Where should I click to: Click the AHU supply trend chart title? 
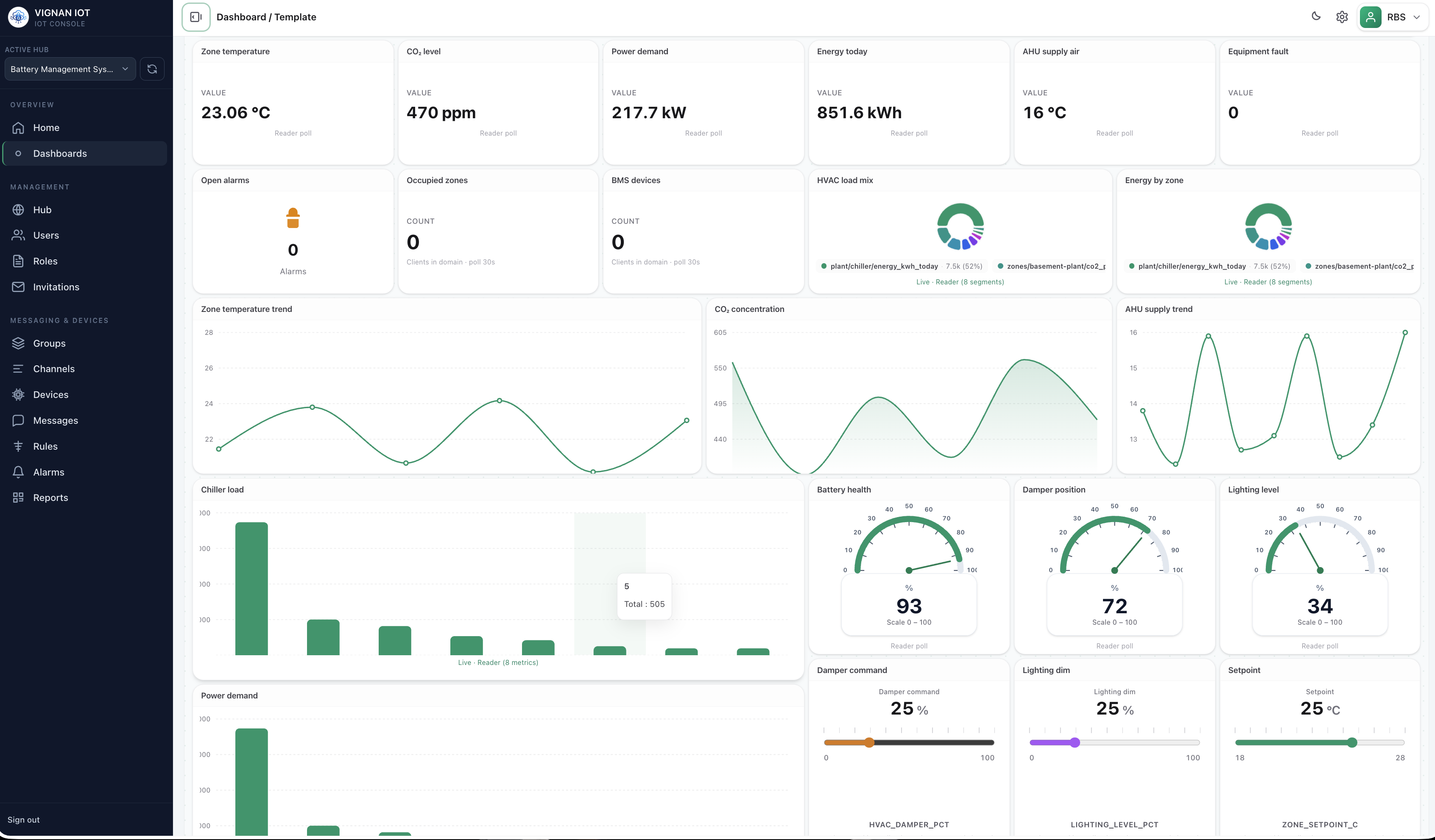click(1158, 309)
